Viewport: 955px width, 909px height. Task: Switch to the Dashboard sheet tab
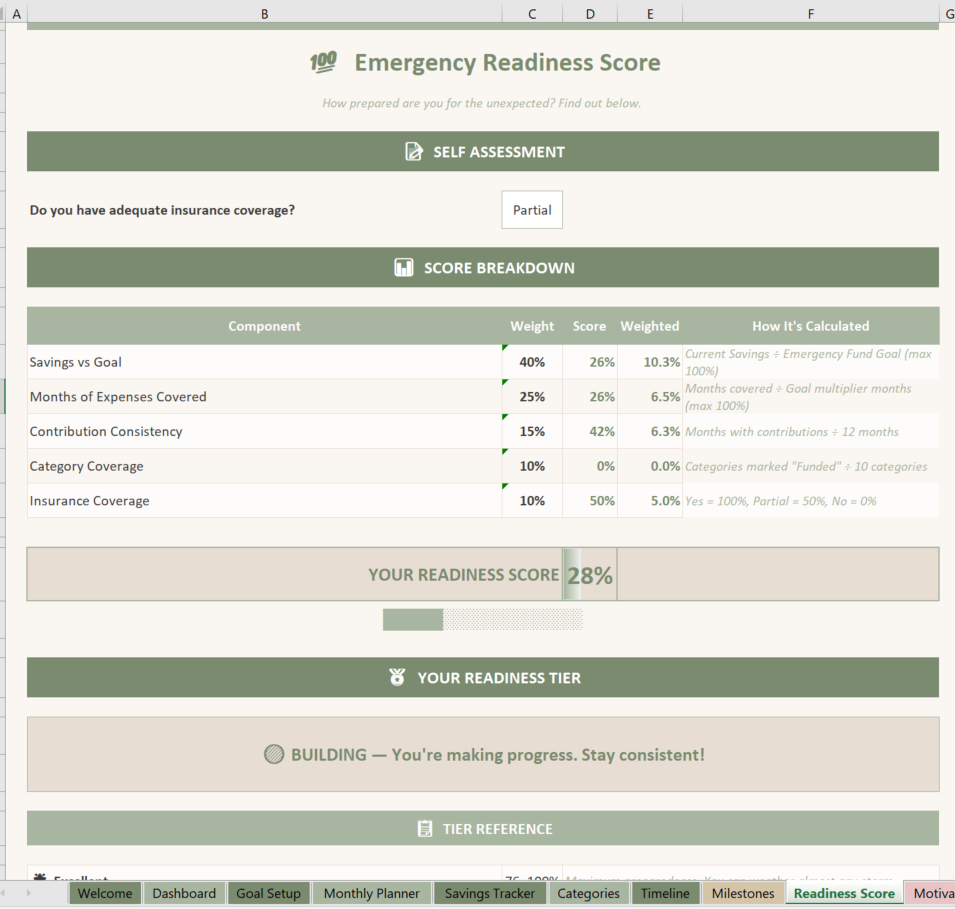[184, 893]
